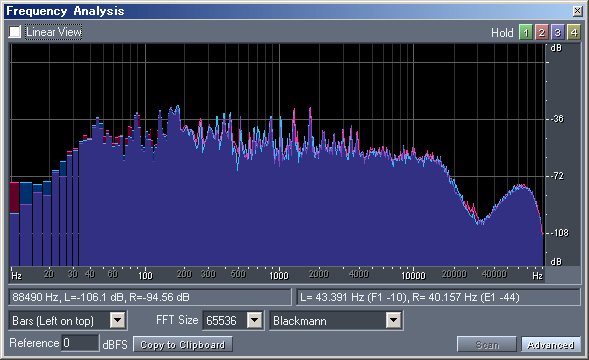Image resolution: width=589 pixels, height=360 pixels.
Task: Click the 40000 Hz axis label
Action: coord(494,274)
